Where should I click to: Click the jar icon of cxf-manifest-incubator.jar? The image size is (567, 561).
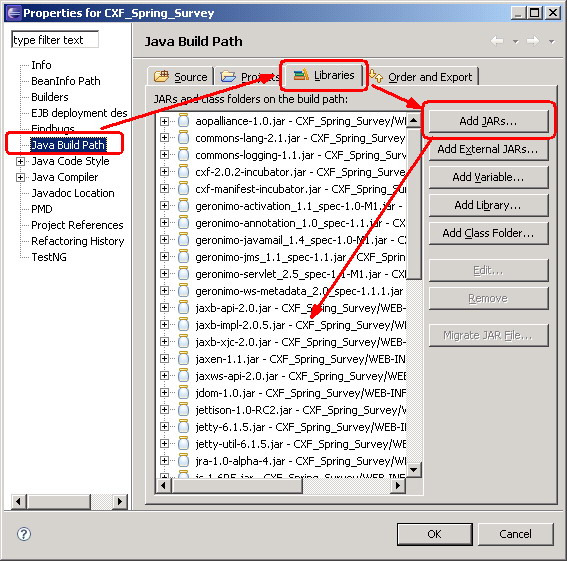183,189
